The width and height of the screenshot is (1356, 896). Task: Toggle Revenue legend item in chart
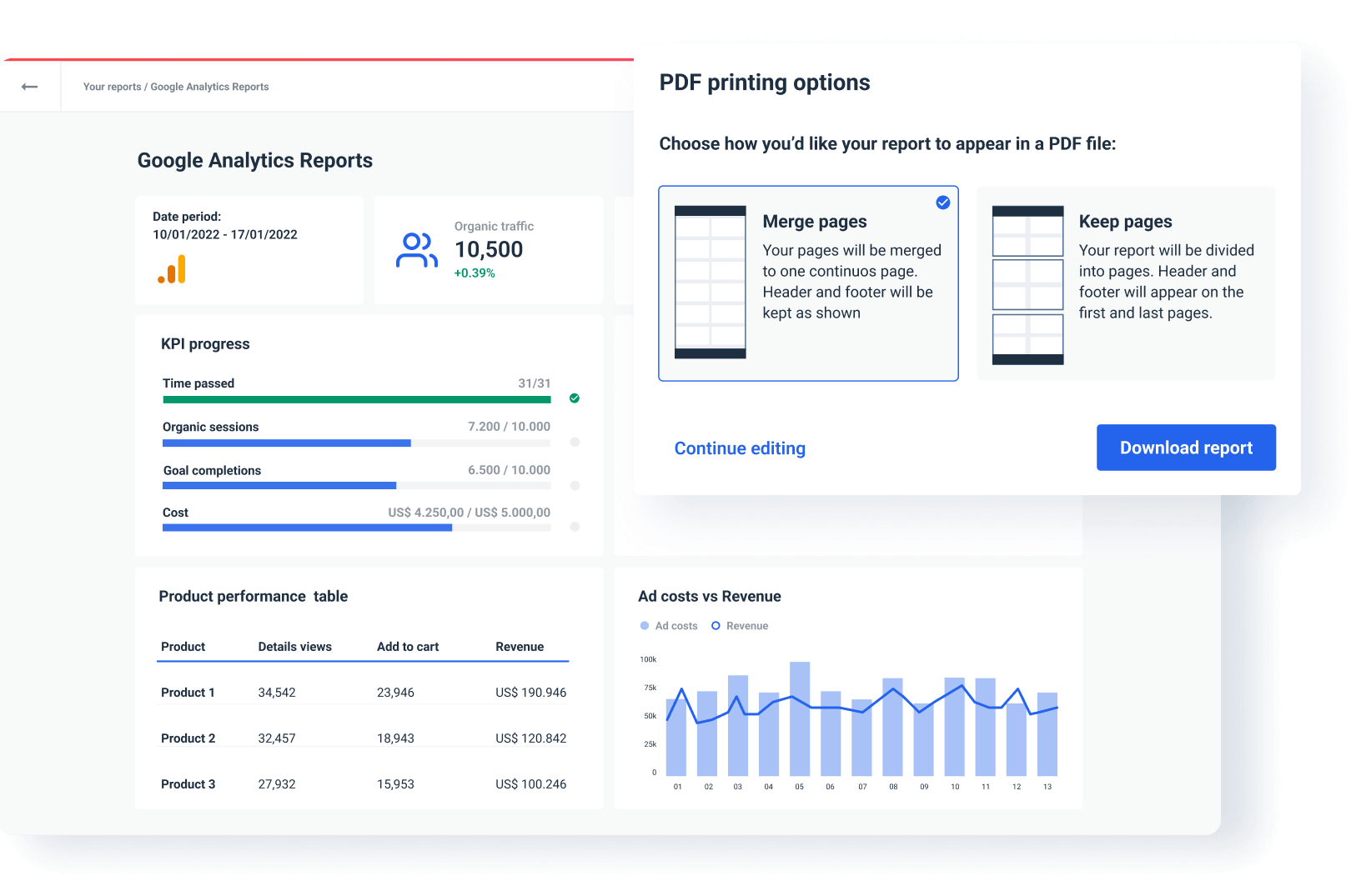click(740, 626)
